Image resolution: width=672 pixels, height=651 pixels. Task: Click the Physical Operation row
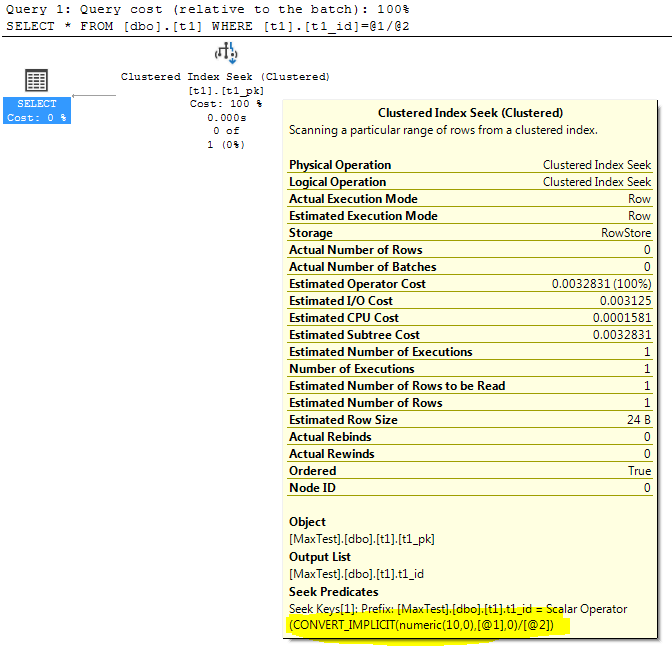point(470,165)
